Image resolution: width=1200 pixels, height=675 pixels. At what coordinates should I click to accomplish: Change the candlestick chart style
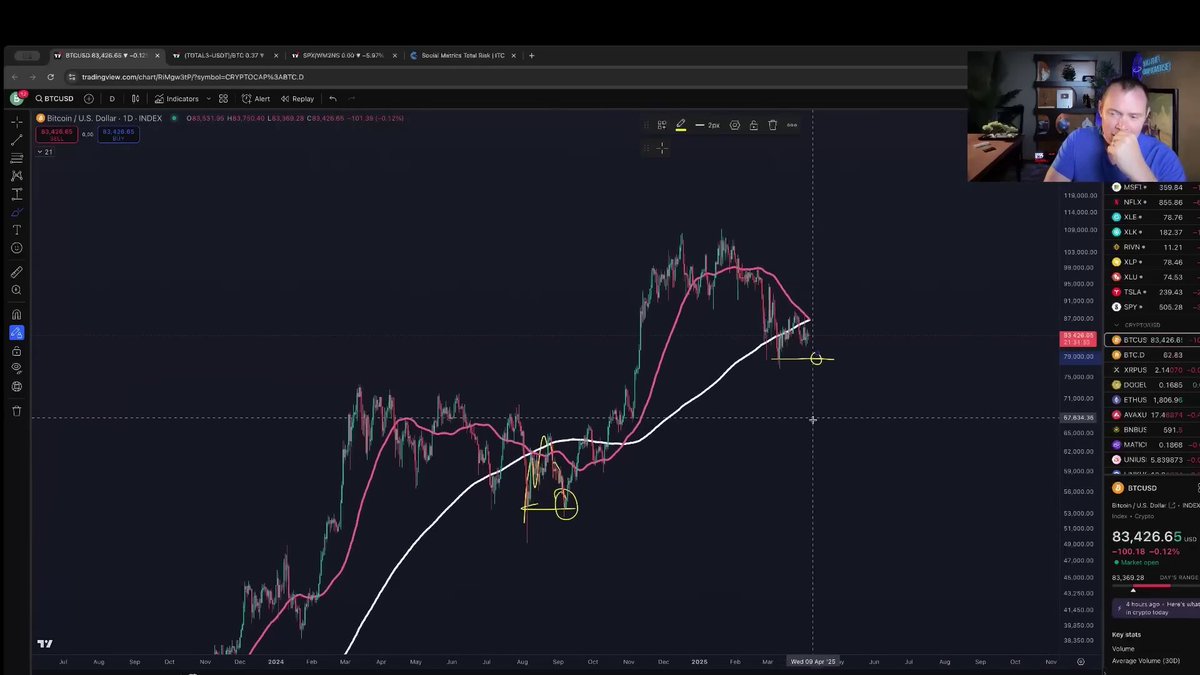coord(136,99)
